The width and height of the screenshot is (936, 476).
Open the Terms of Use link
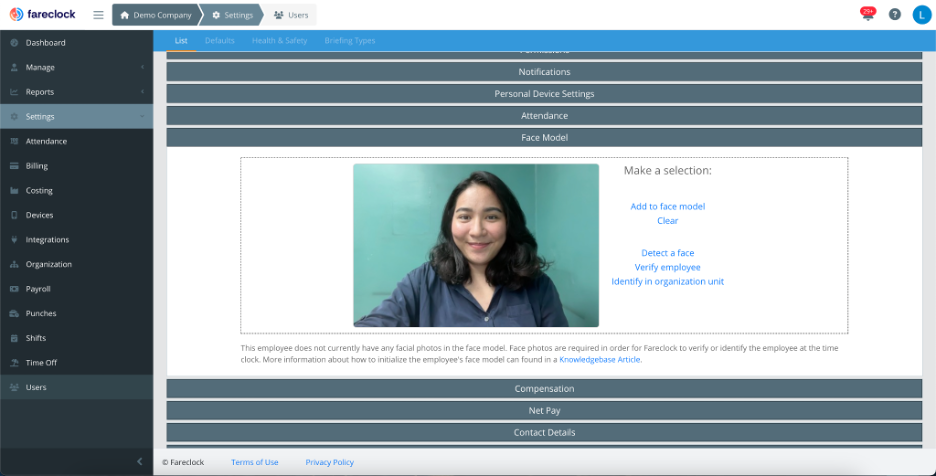coord(254,462)
